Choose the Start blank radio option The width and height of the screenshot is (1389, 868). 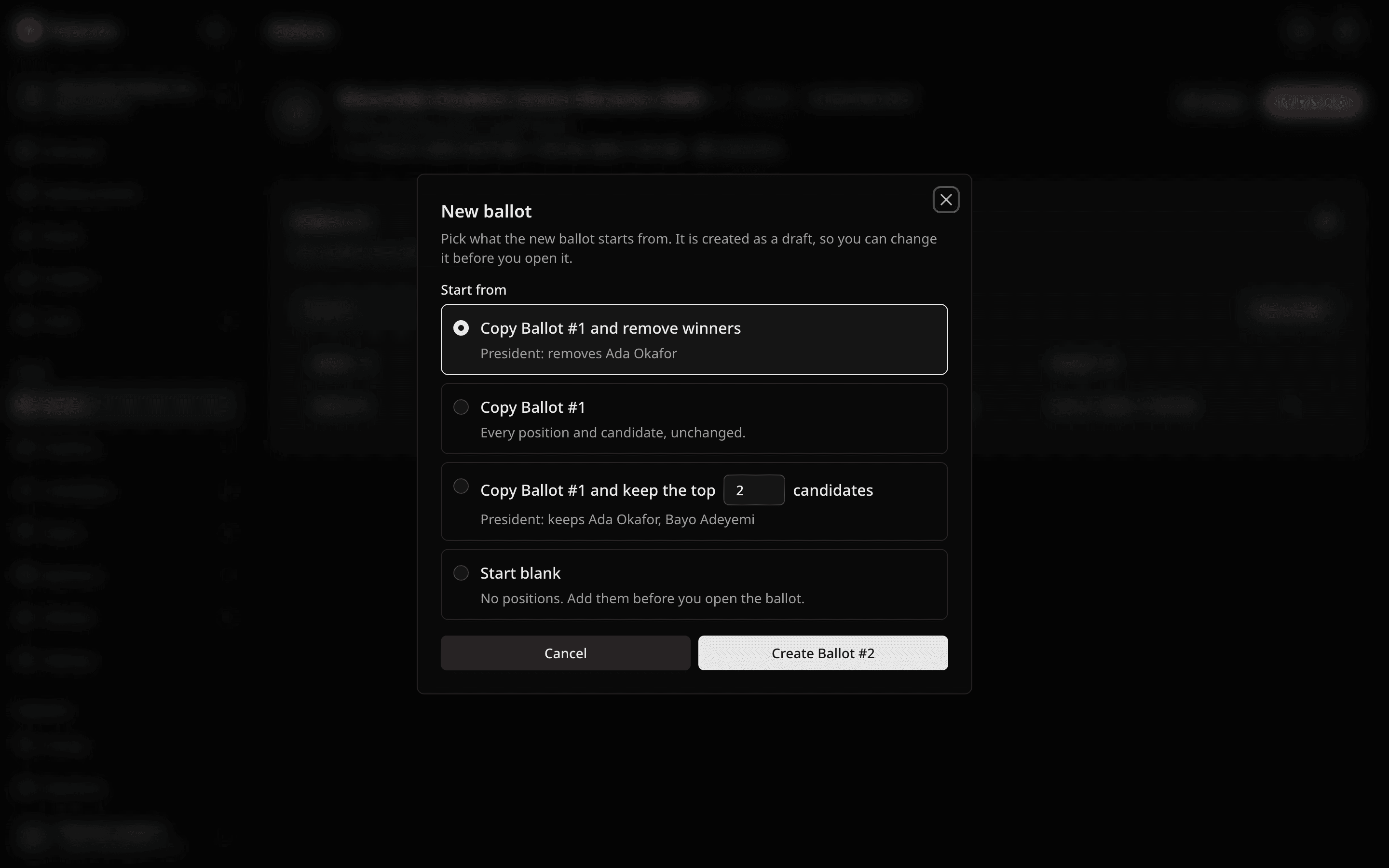point(461,573)
